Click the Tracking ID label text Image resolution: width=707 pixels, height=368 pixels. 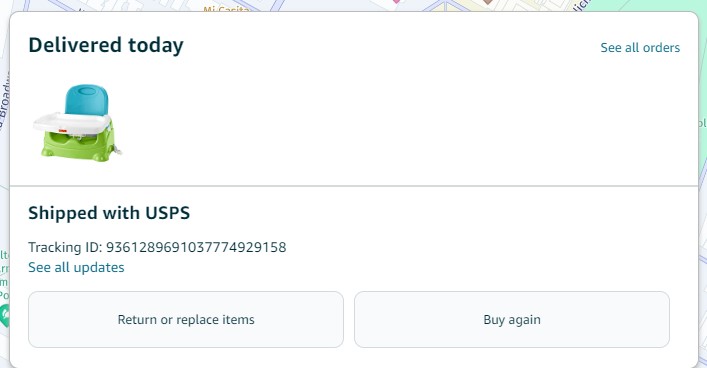pyautogui.click(x=66, y=247)
